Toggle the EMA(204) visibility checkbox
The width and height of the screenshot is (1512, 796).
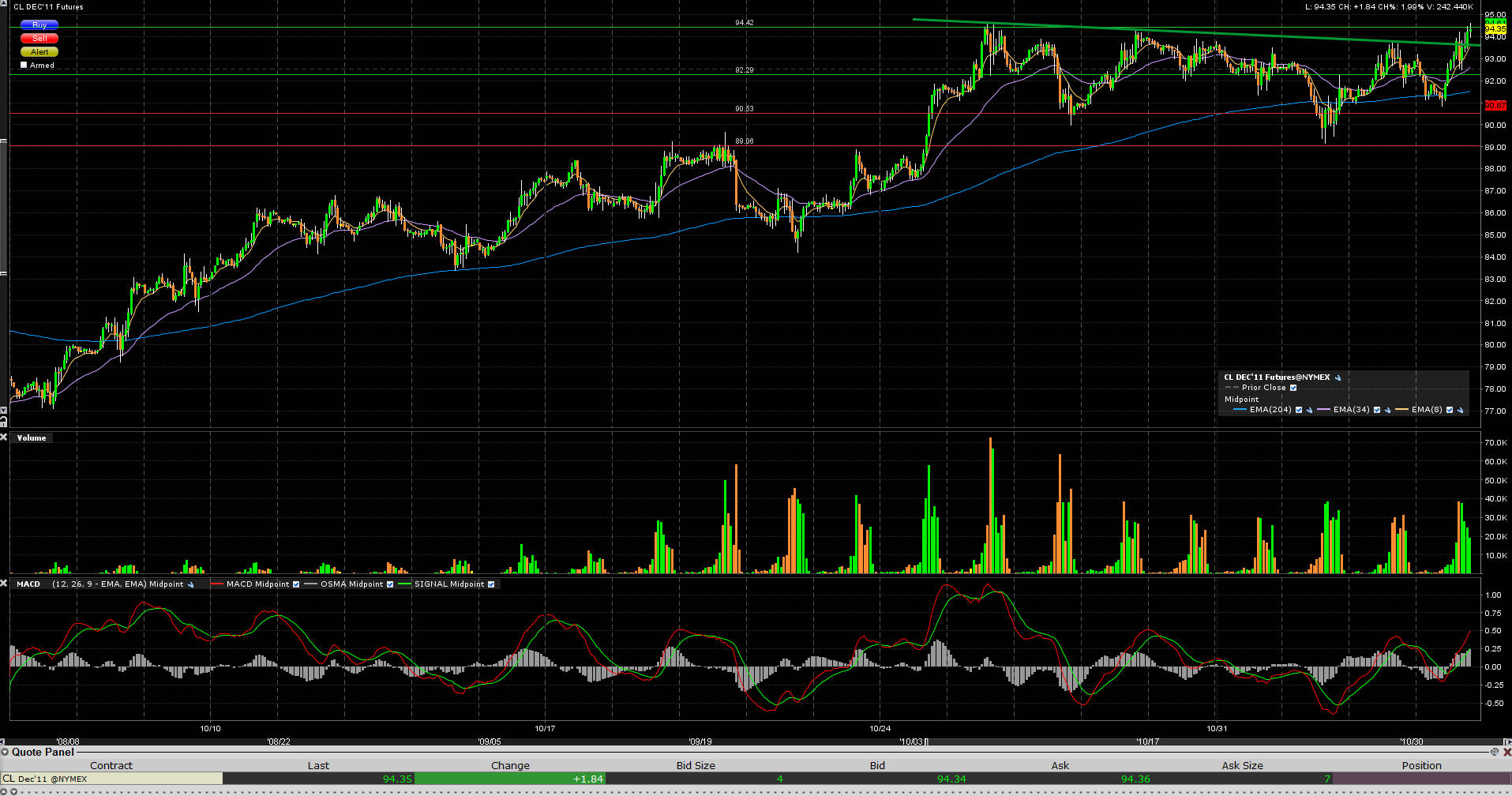tap(1299, 410)
